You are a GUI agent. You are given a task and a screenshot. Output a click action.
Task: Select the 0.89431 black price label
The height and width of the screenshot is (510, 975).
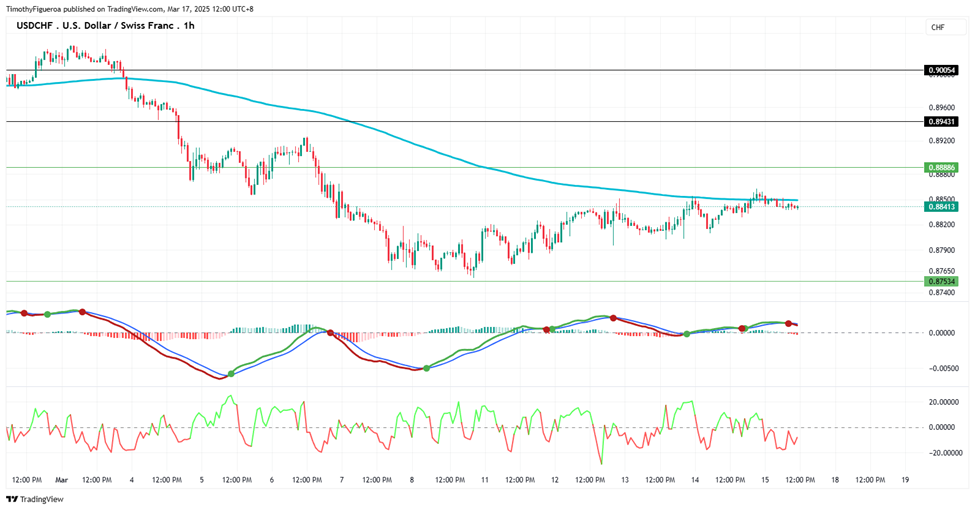pos(941,122)
